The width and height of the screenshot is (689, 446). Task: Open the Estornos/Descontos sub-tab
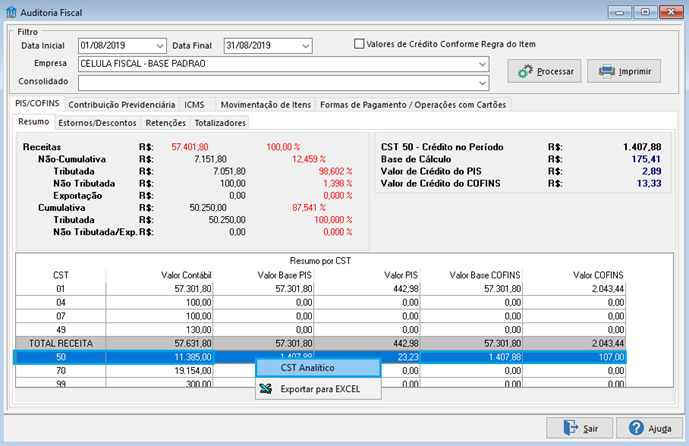tap(98, 123)
